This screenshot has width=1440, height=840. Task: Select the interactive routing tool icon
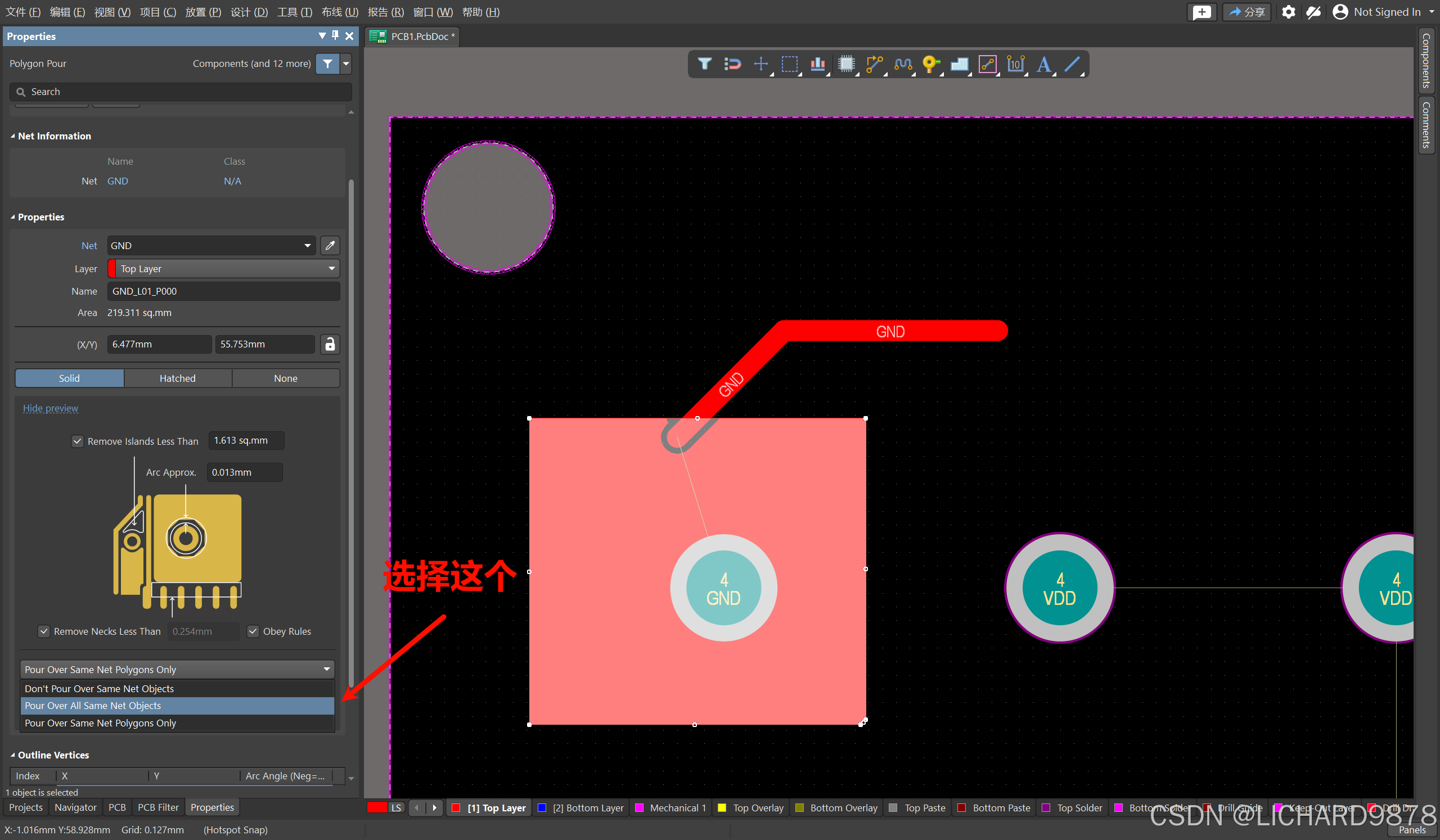click(x=874, y=64)
